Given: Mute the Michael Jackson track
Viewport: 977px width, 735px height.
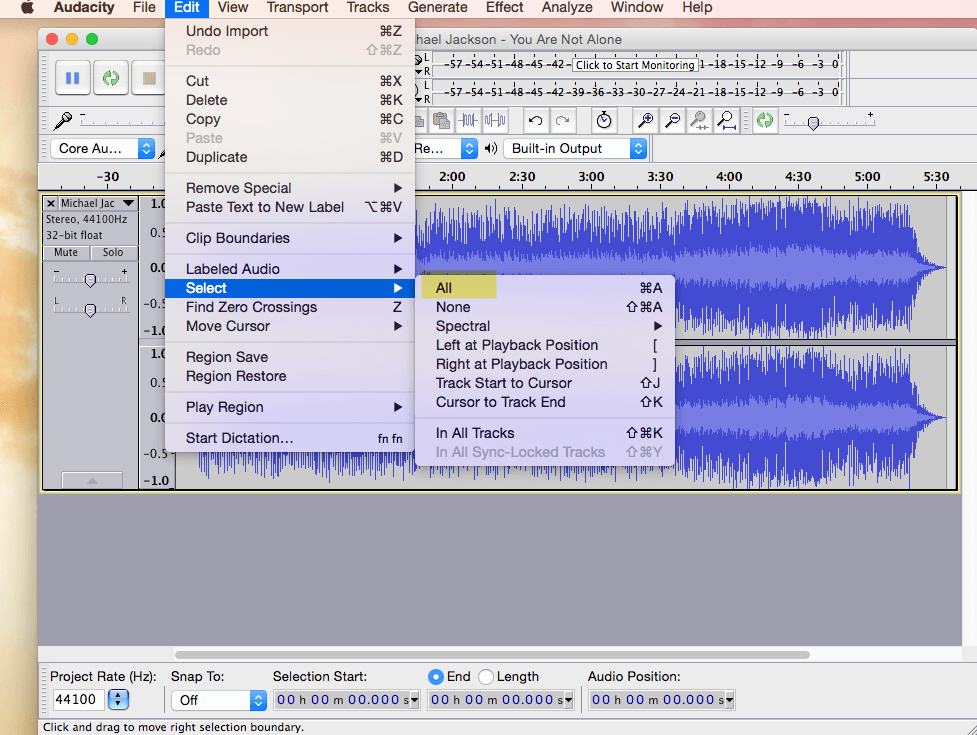Looking at the screenshot, I should tap(66, 252).
